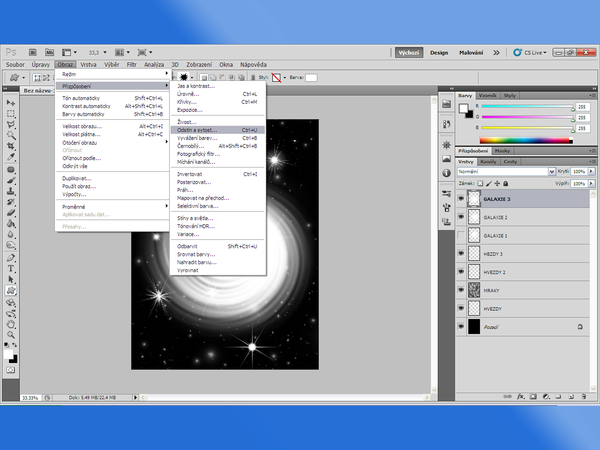Select the Horizontal Type tool
Image resolution: width=600 pixels, height=450 pixels.
pyautogui.click(x=12, y=269)
